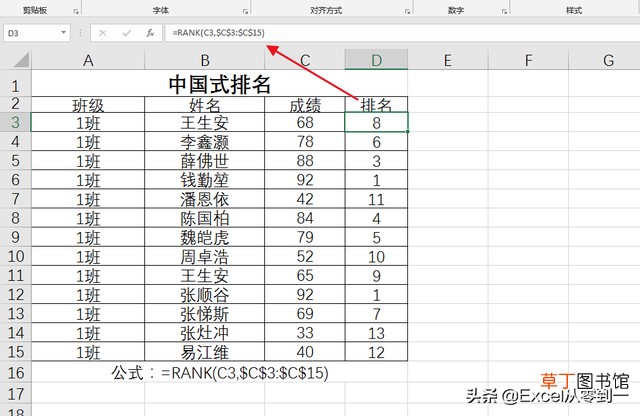Select score cell 52
Viewport: 640px width, 416px height.
[305, 256]
